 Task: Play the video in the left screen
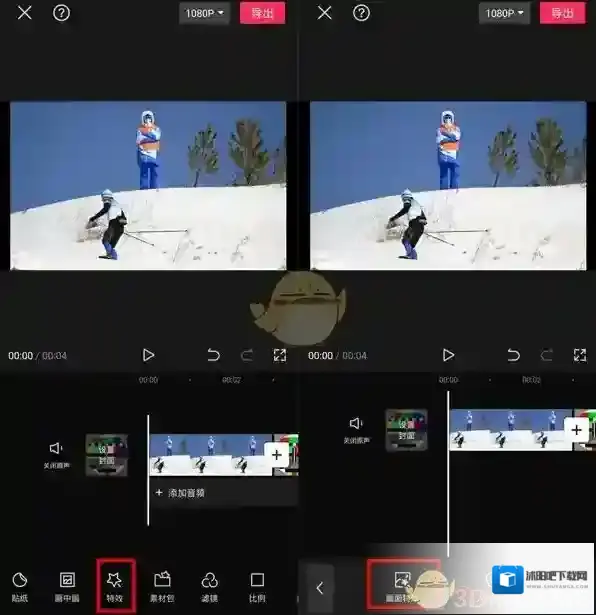(x=148, y=355)
